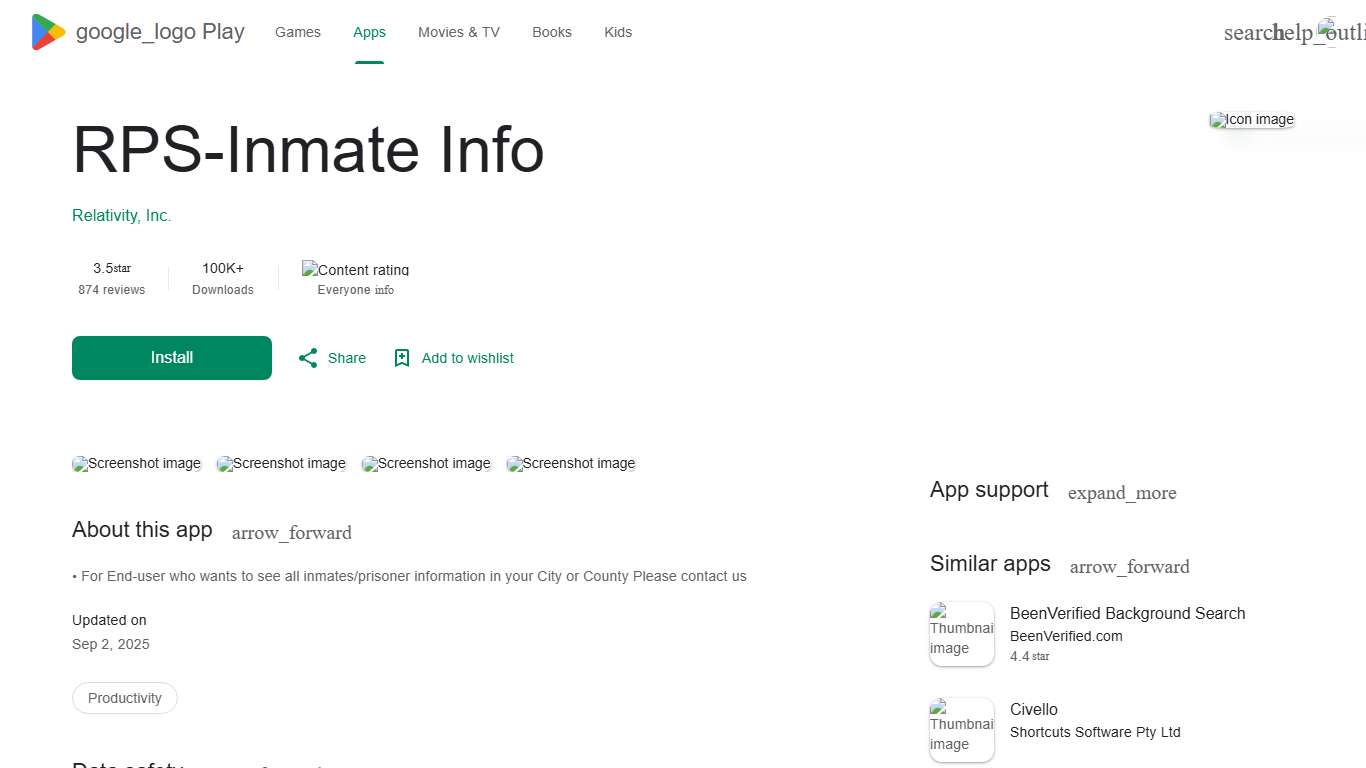Open BeenVerified Background Search thumbnail
The width and height of the screenshot is (1366, 768).
tap(961, 634)
